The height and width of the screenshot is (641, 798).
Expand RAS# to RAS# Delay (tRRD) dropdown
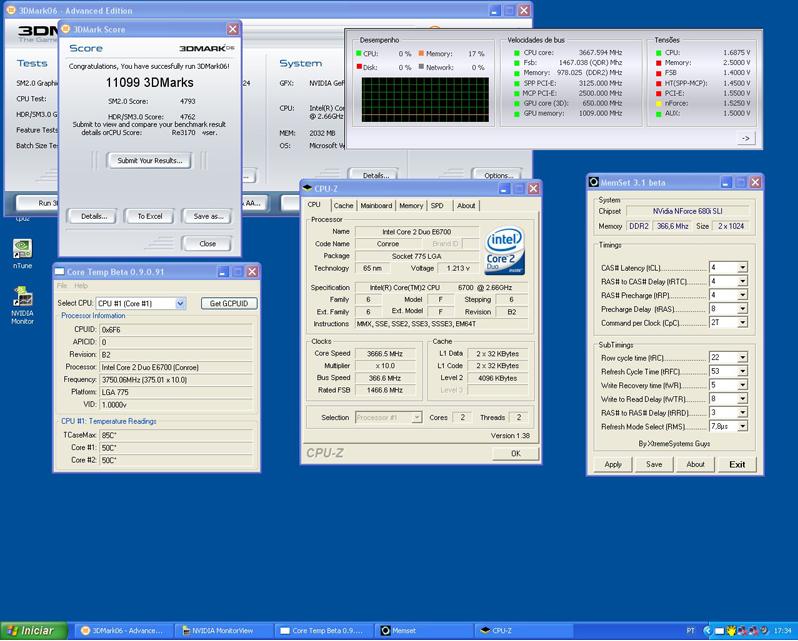(743, 413)
